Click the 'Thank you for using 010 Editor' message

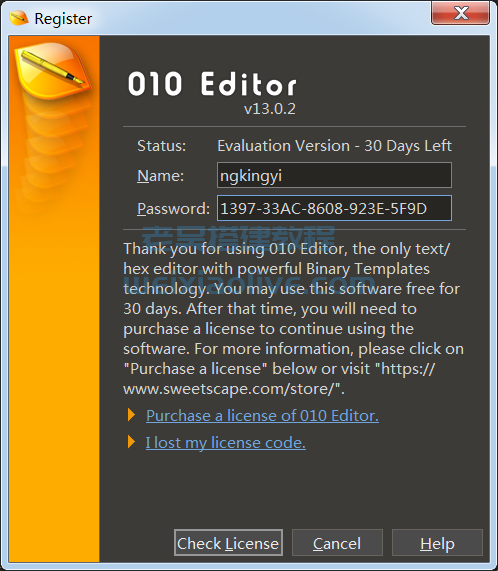[x=294, y=319]
